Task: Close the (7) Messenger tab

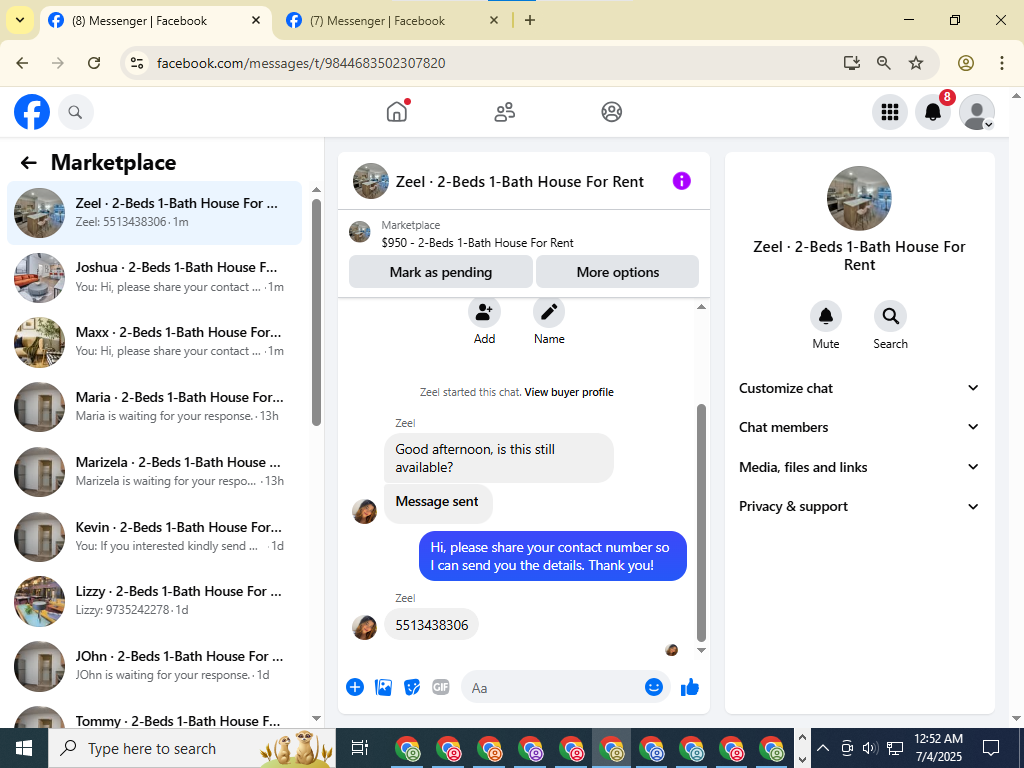Action: [494, 20]
